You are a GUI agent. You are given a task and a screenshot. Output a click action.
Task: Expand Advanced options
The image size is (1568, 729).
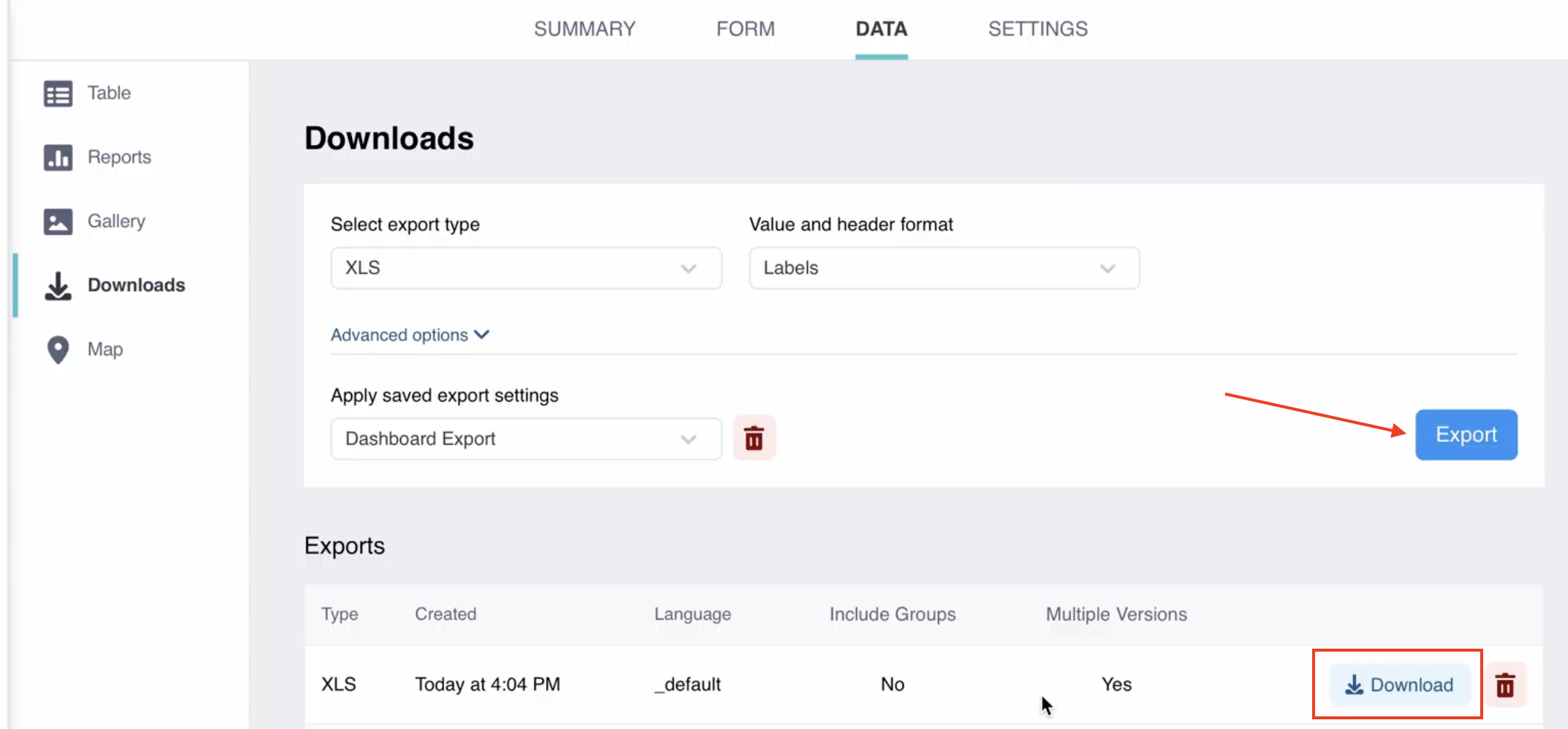410,335
